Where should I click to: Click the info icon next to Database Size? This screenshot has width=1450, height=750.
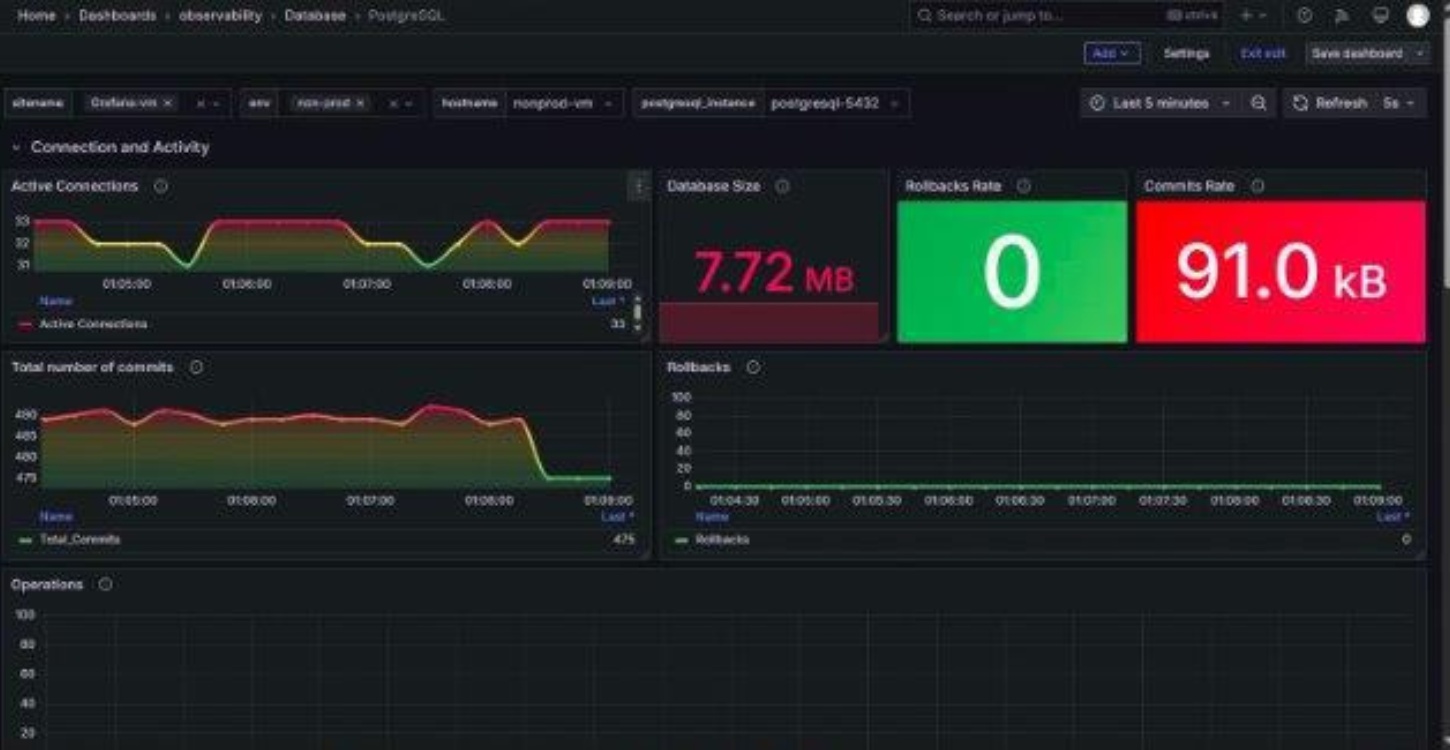point(783,186)
